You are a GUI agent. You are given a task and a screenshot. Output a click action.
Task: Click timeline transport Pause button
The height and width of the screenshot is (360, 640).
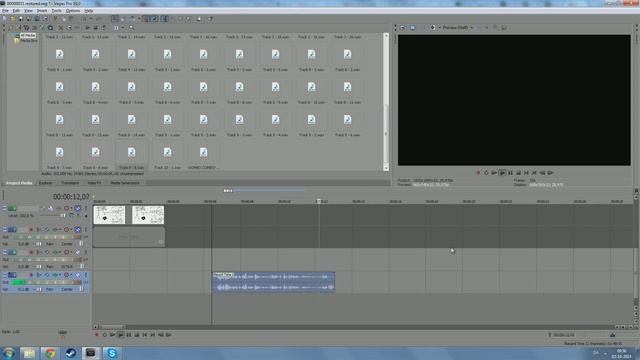tap(129, 335)
